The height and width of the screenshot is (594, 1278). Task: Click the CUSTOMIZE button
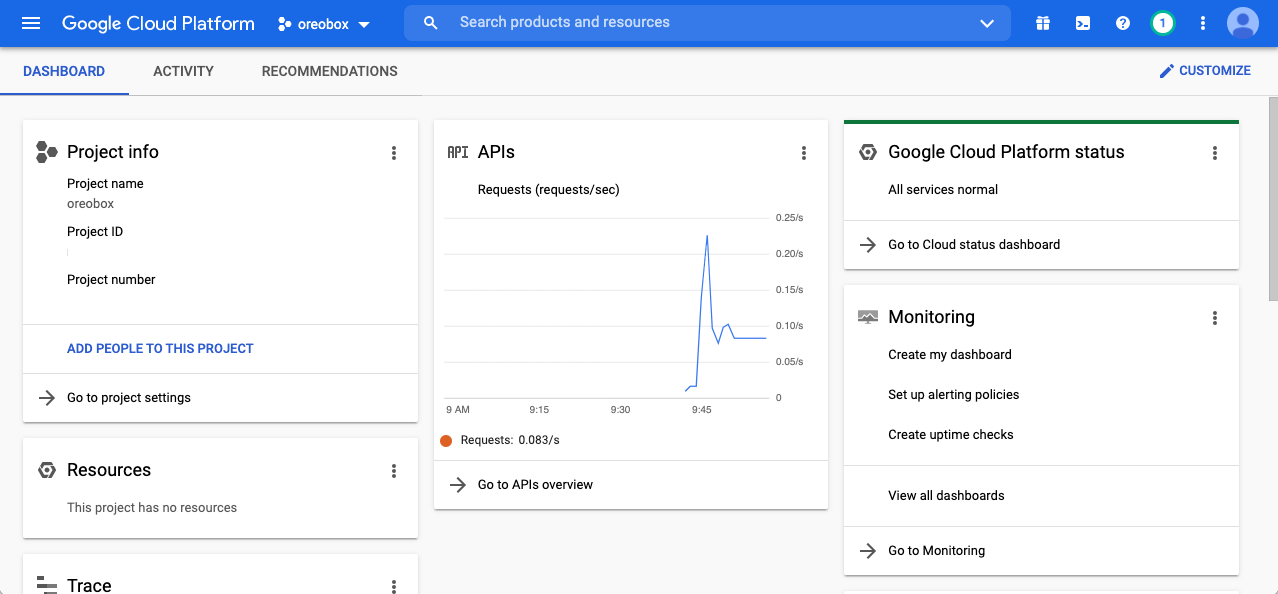pyautogui.click(x=1205, y=70)
